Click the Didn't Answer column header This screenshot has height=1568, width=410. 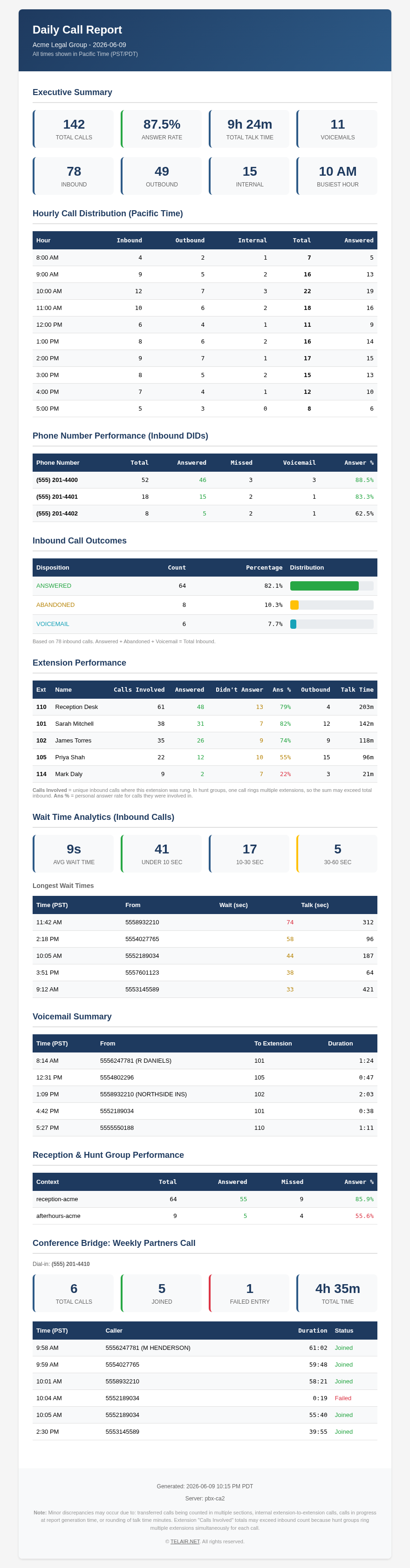(x=239, y=690)
